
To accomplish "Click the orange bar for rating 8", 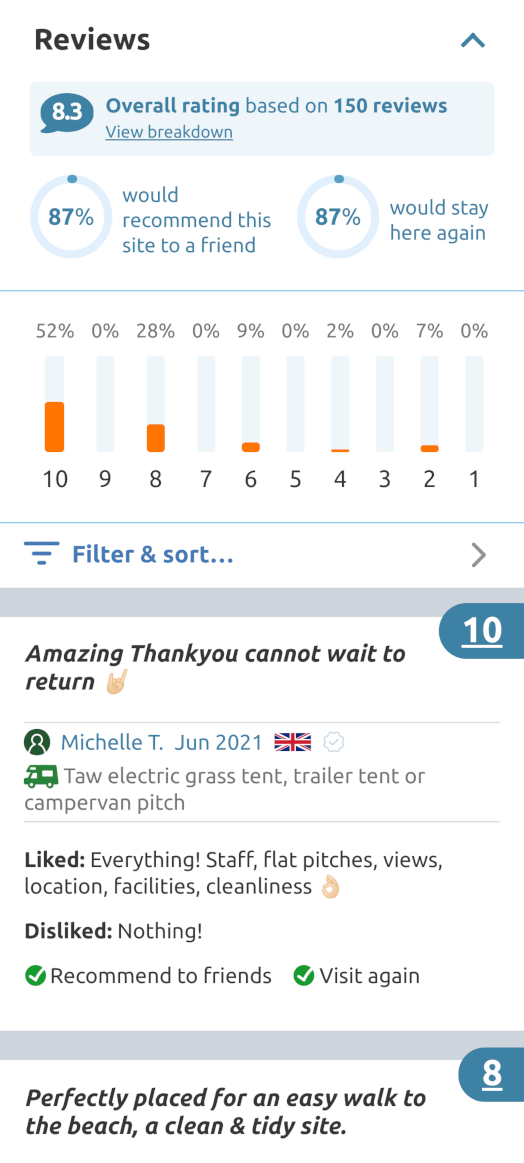I will coord(155,438).
